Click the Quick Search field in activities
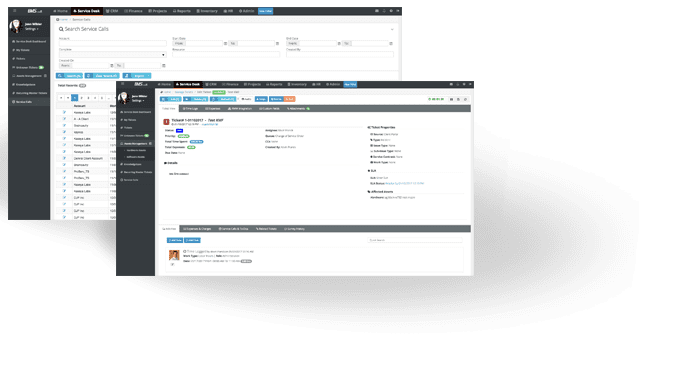682x382 pixels. pos(415,240)
